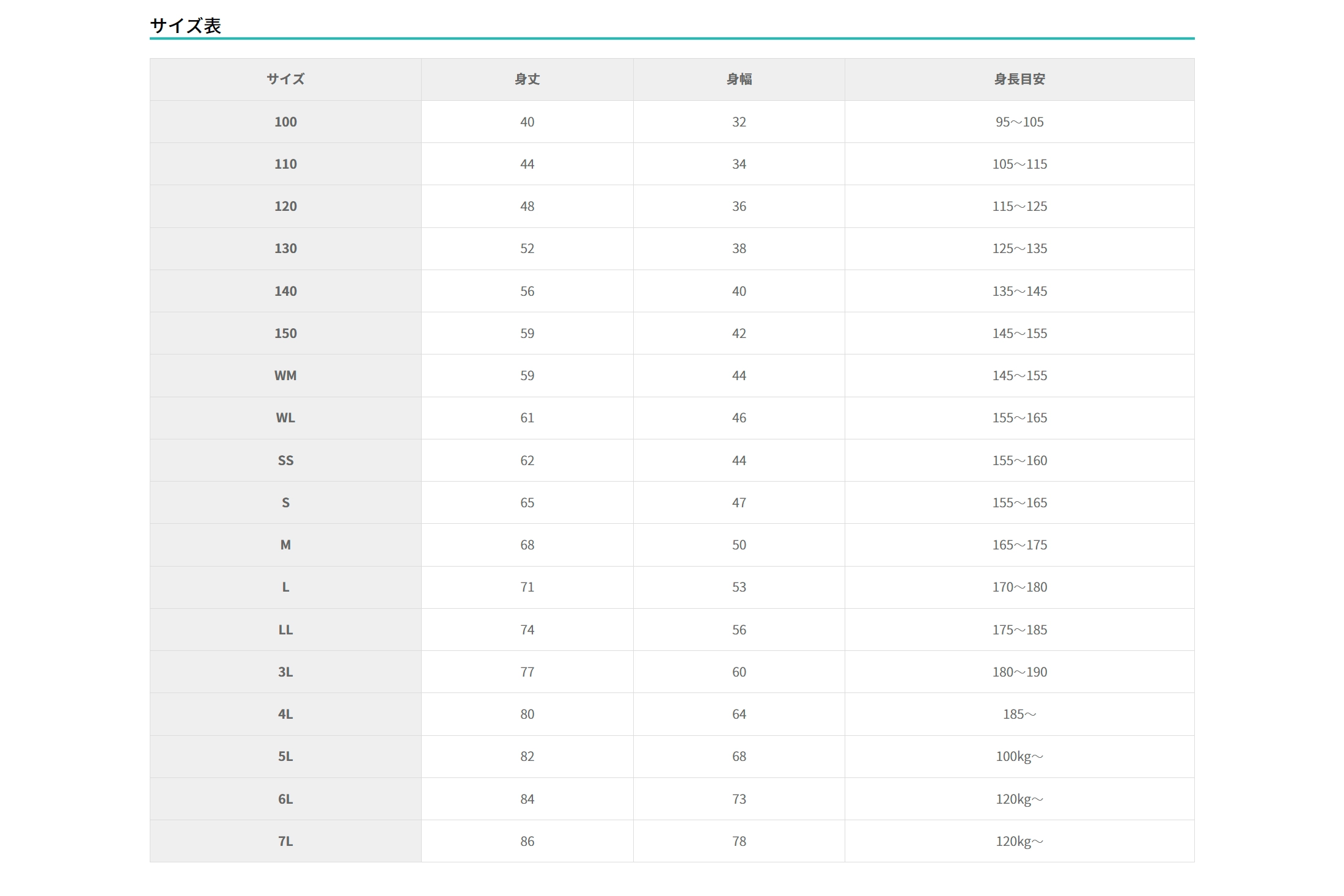Click height guide 125～135
The width and height of the screenshot is (1344, 896).
tap(1019, 249)
